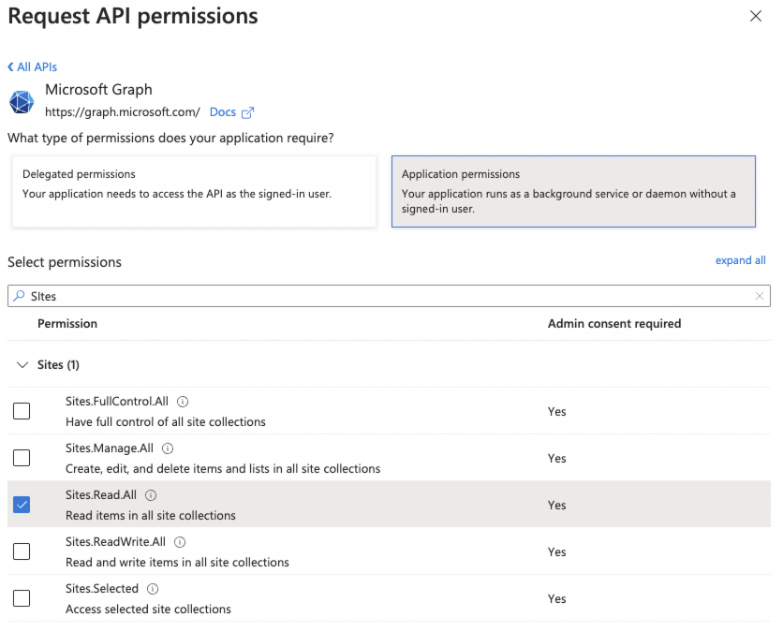This screenshot has width=784, height=632.
Task: Enable the Sites.FullControl.All checkbox
Action: pos(21,411)
